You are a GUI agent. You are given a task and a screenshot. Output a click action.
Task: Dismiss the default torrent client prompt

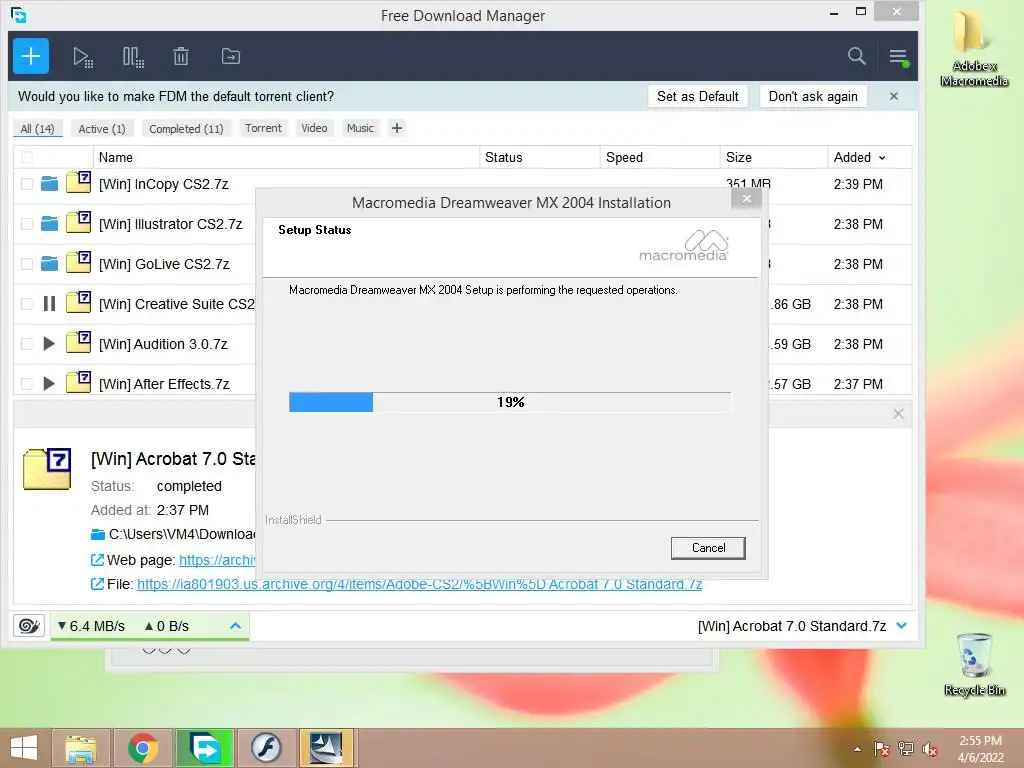(893, 96)
